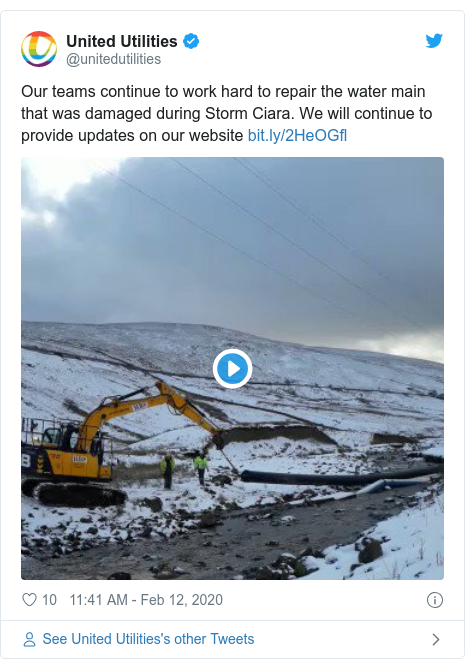The image size is (465, 668).
Task: Click the yellow excavator in the video thumbnail
Action: pos(115,443)
